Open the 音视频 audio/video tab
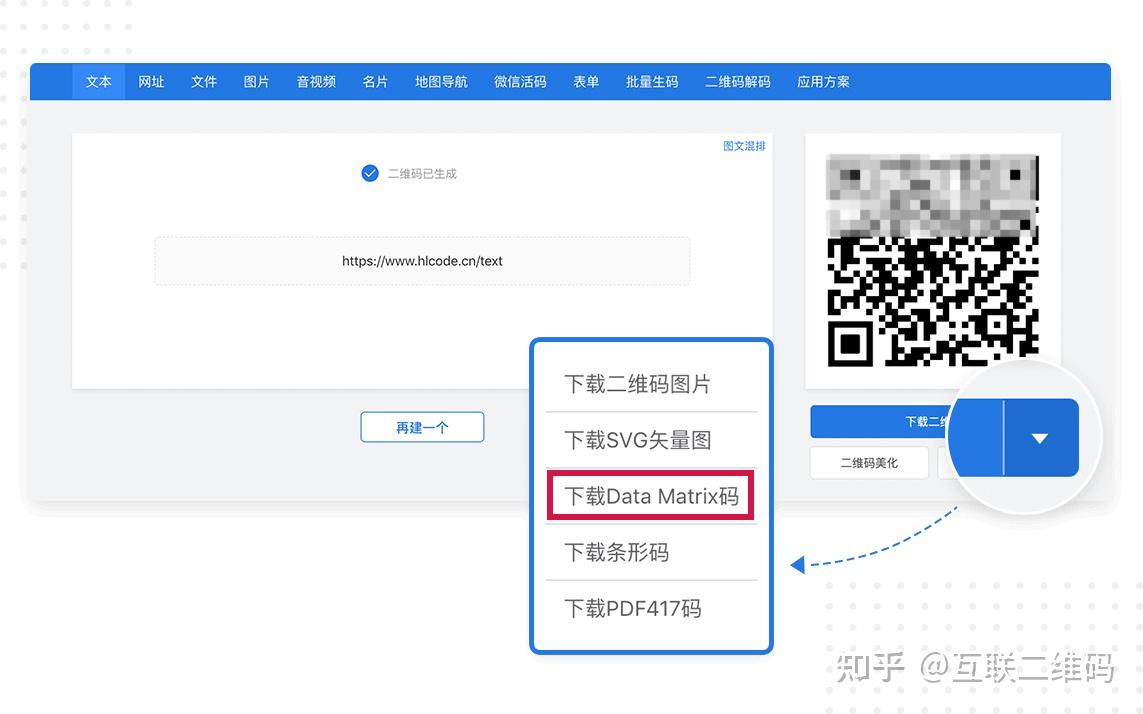 [315, 82]
